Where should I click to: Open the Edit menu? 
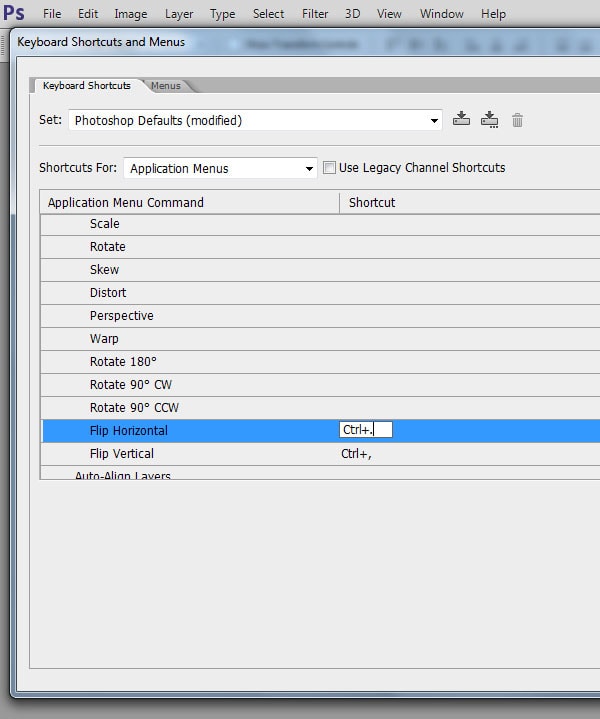point(88,14)
